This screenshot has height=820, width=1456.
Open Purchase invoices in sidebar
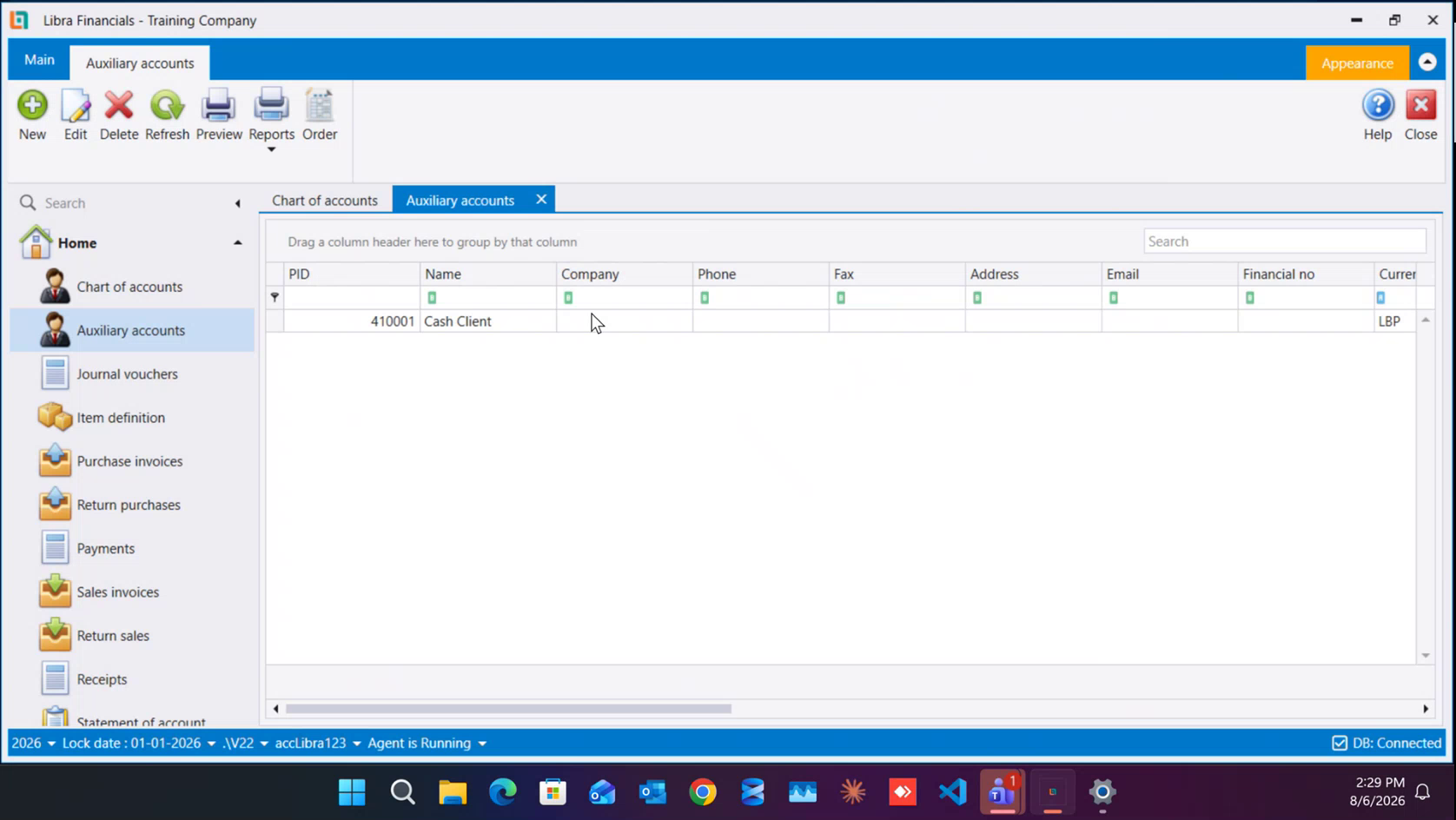132,461
